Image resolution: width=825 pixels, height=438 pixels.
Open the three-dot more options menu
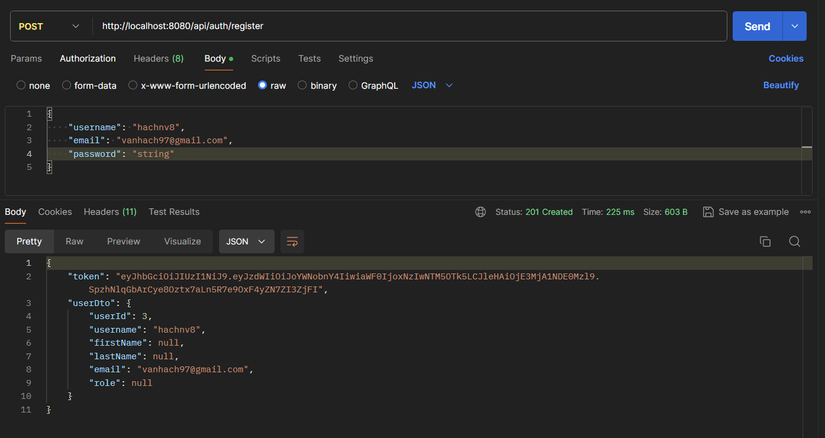(x=804, y=212)
